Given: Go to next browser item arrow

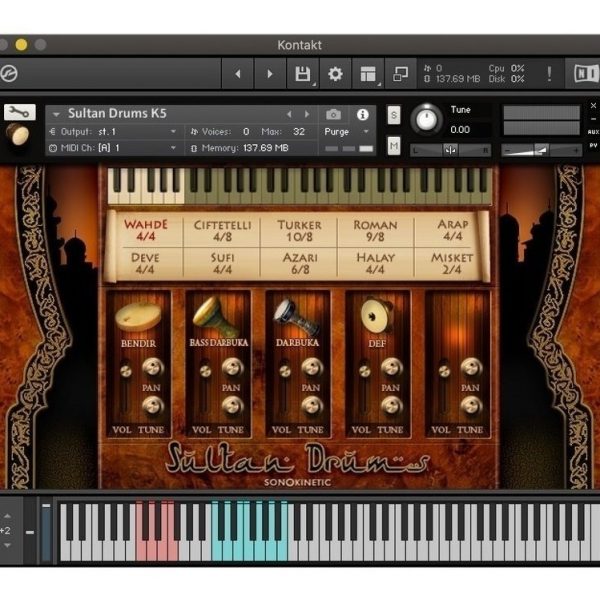Looking at the screenshot, I should (x=270, y=73).
